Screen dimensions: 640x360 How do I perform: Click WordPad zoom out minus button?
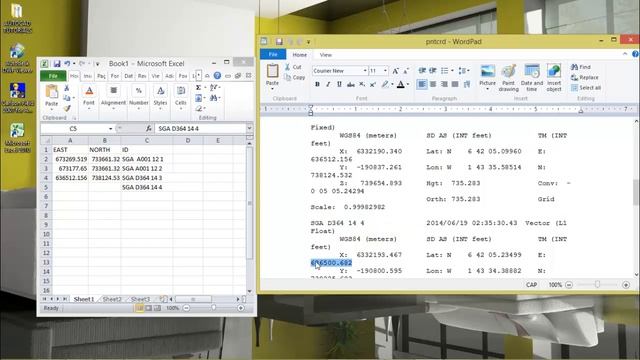click(x=569, y=285)
